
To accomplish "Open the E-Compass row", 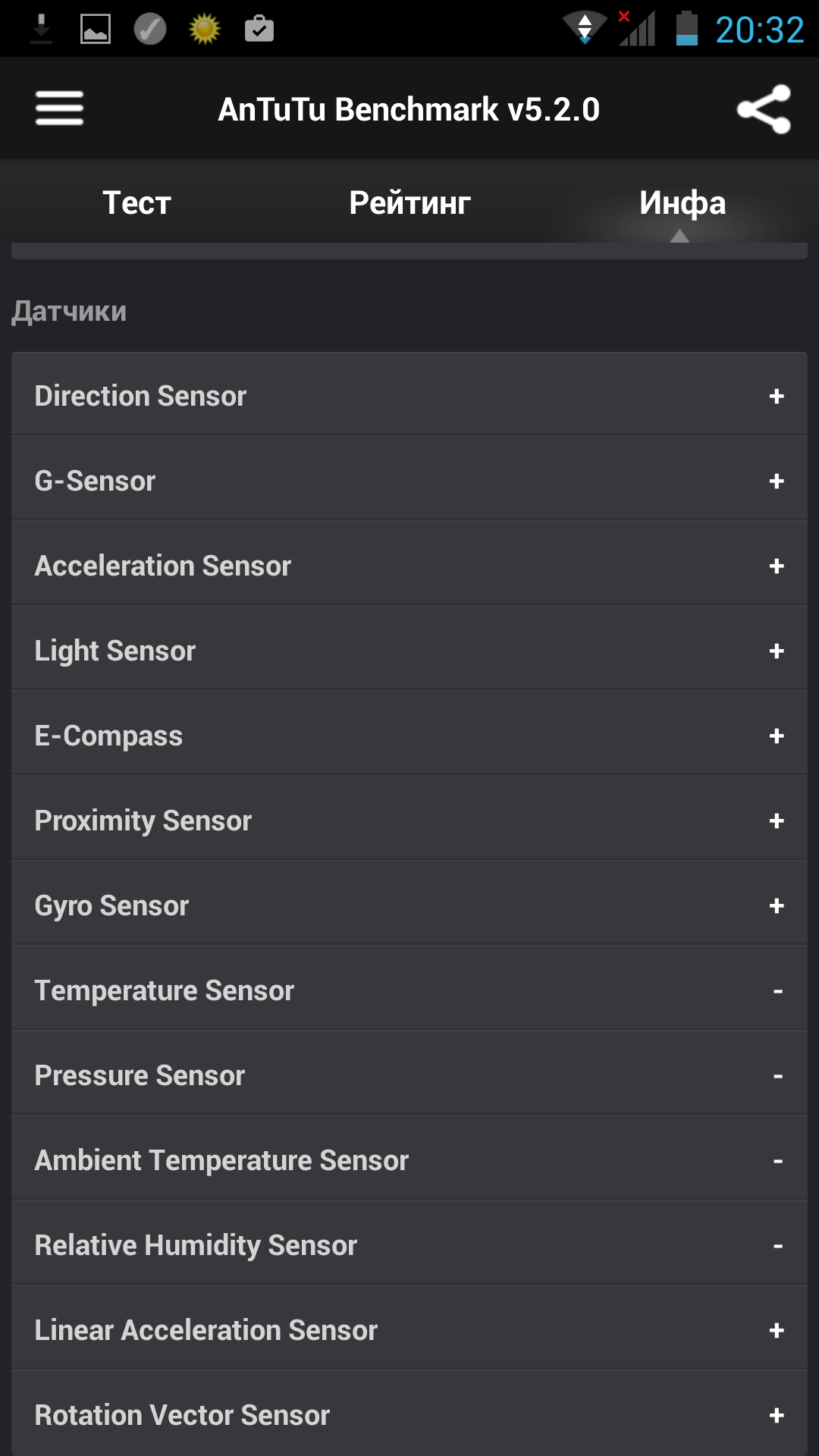I will tap(409, 736).
